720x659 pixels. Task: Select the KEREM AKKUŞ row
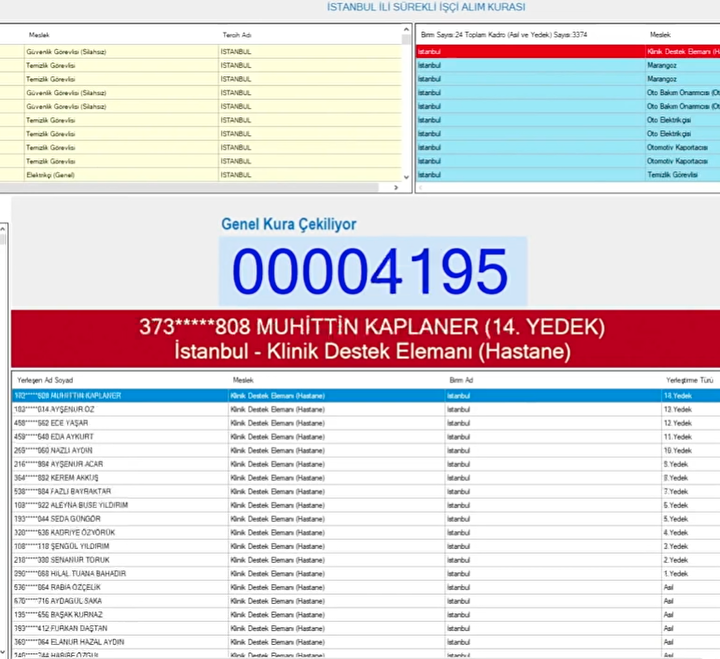pyautogui.click(x=366, y=478)
